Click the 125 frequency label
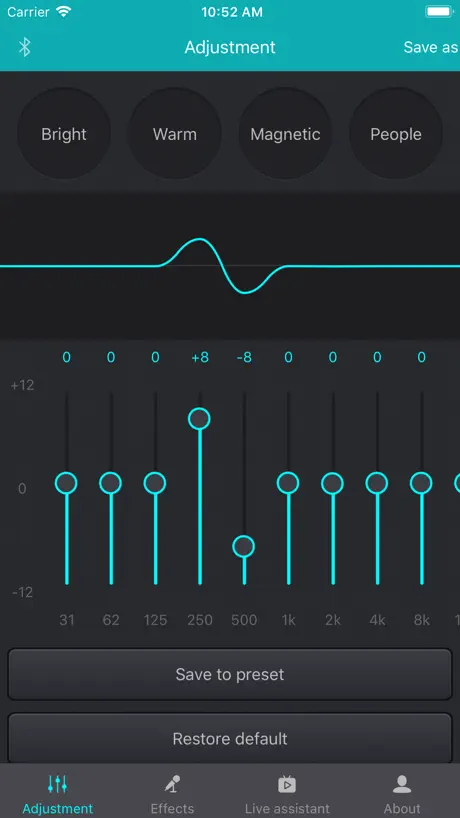 click(x=155, y=620)
